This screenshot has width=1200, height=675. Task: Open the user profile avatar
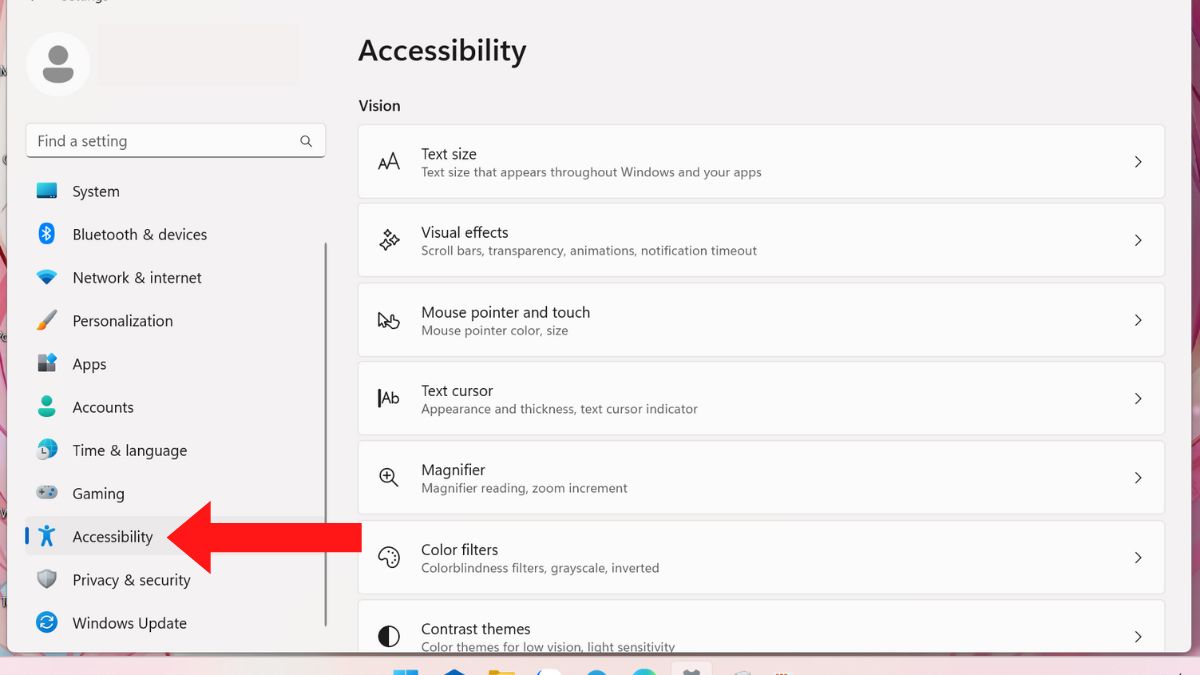coord(58,63)
